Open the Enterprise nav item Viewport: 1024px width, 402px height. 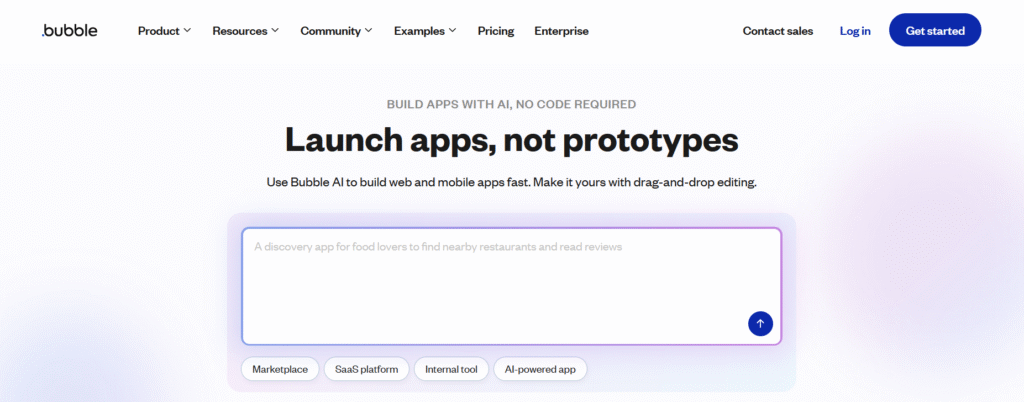[x=561, y=31]
